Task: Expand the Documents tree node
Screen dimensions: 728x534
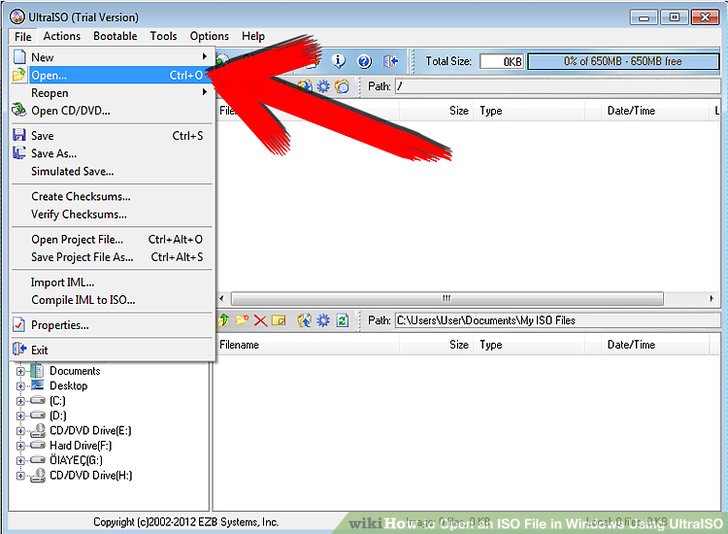Action: click(x=20, y=371)
